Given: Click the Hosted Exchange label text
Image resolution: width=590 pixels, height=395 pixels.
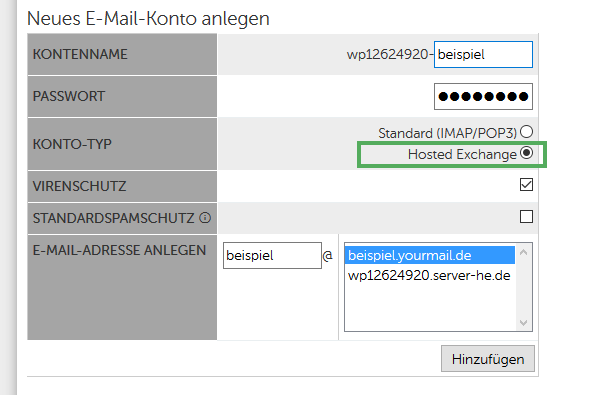Looking at the screenshot, I should (462, 154).
